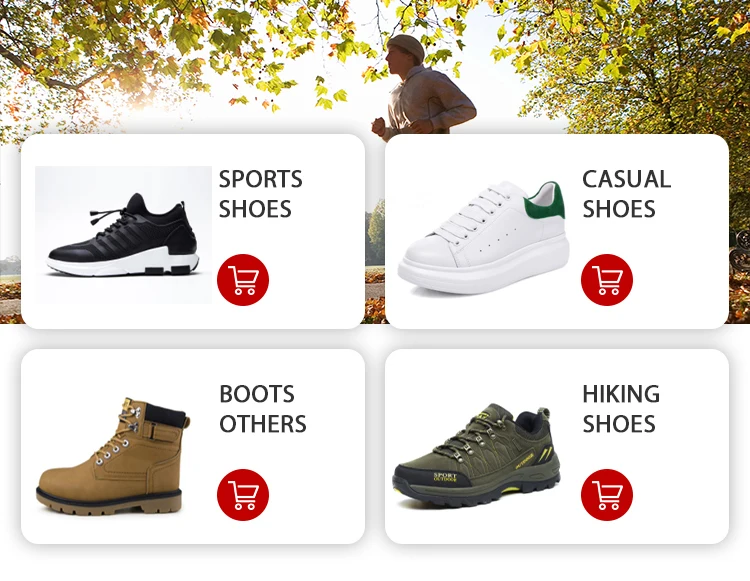750x581 pixels.
Task: Click the Boots Others category card
Action: pos(193,447)
